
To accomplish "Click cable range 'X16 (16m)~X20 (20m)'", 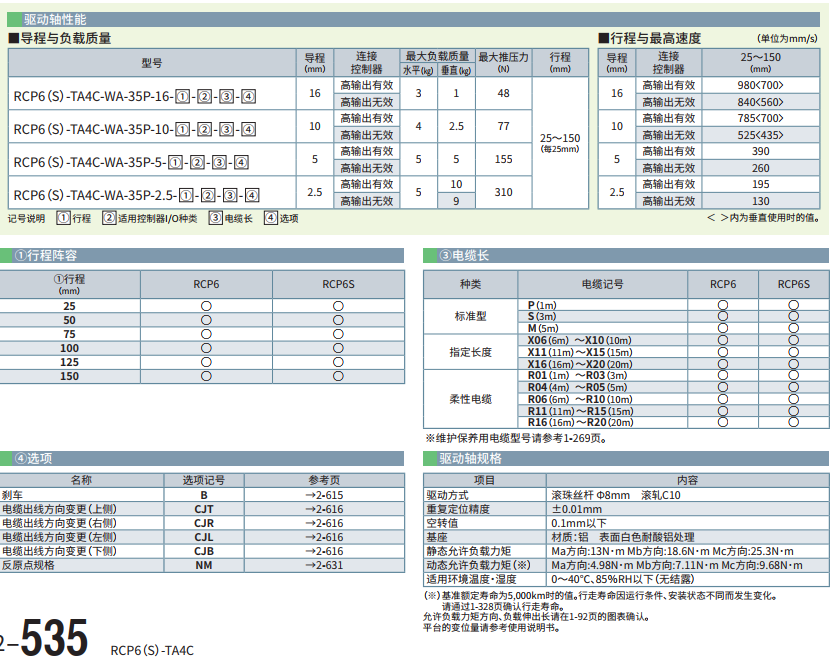I will 580,364.
